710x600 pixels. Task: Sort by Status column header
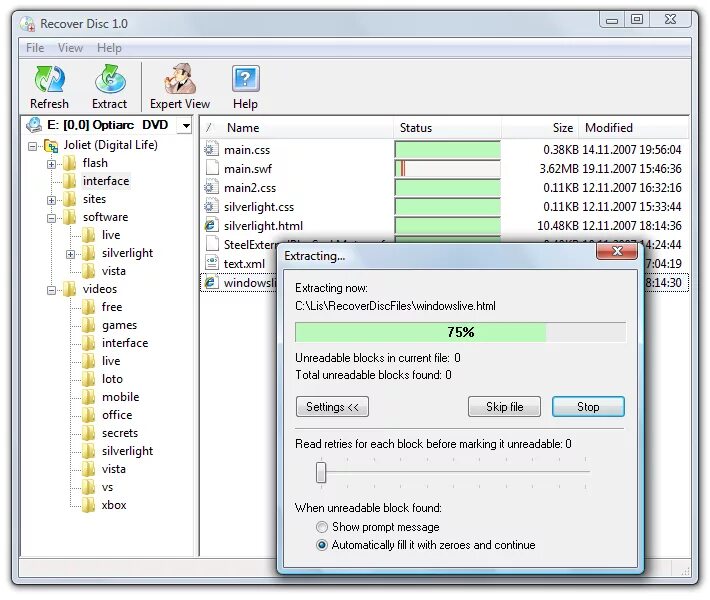point(447,128)
